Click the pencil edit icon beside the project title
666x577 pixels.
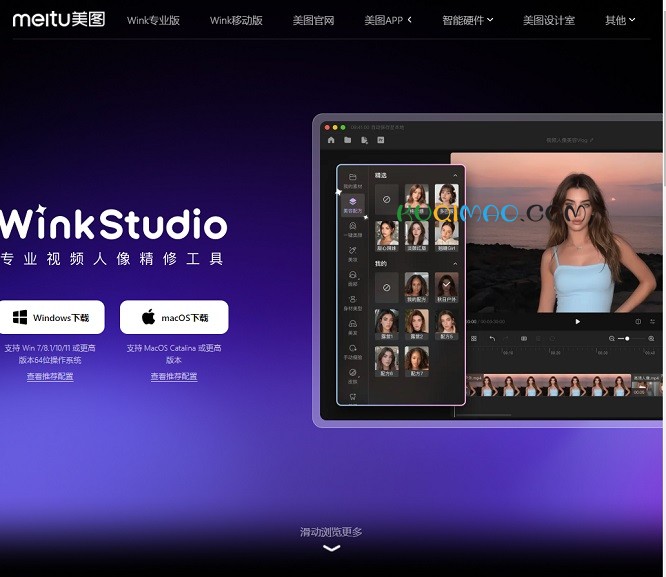pos(592,140)
